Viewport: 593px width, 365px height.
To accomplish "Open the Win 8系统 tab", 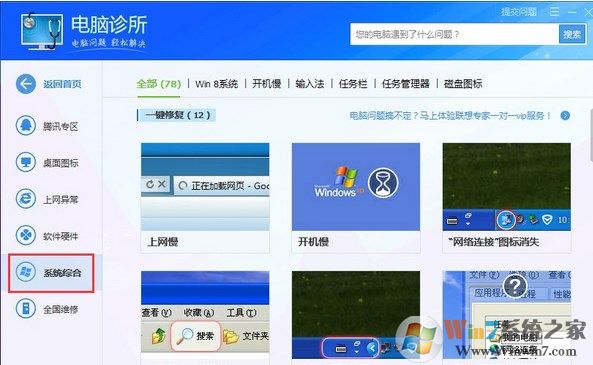I will tap(216, 84).
